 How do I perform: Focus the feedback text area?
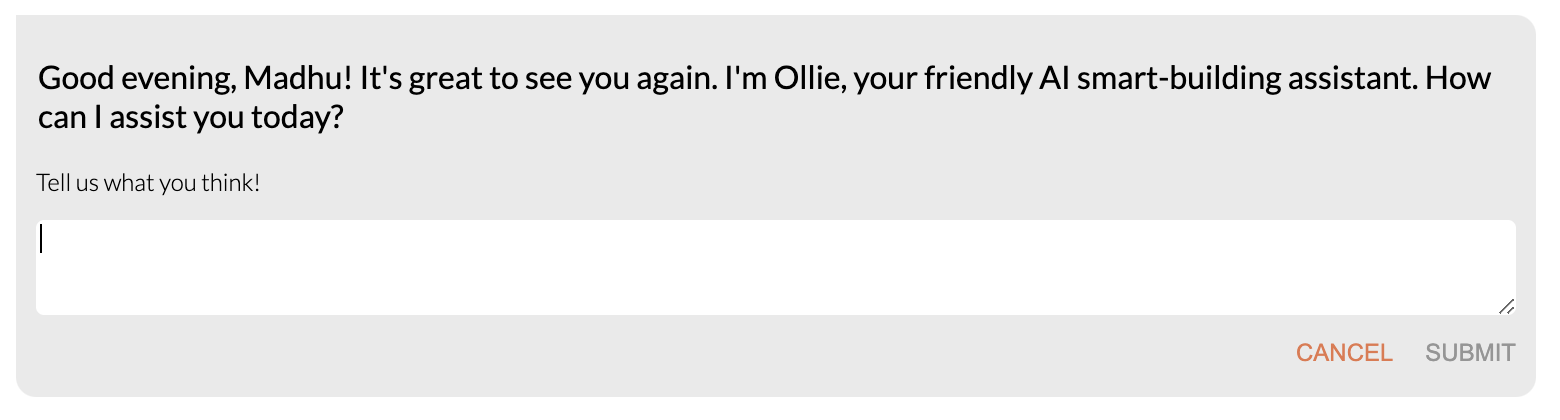tap(776, 267)
